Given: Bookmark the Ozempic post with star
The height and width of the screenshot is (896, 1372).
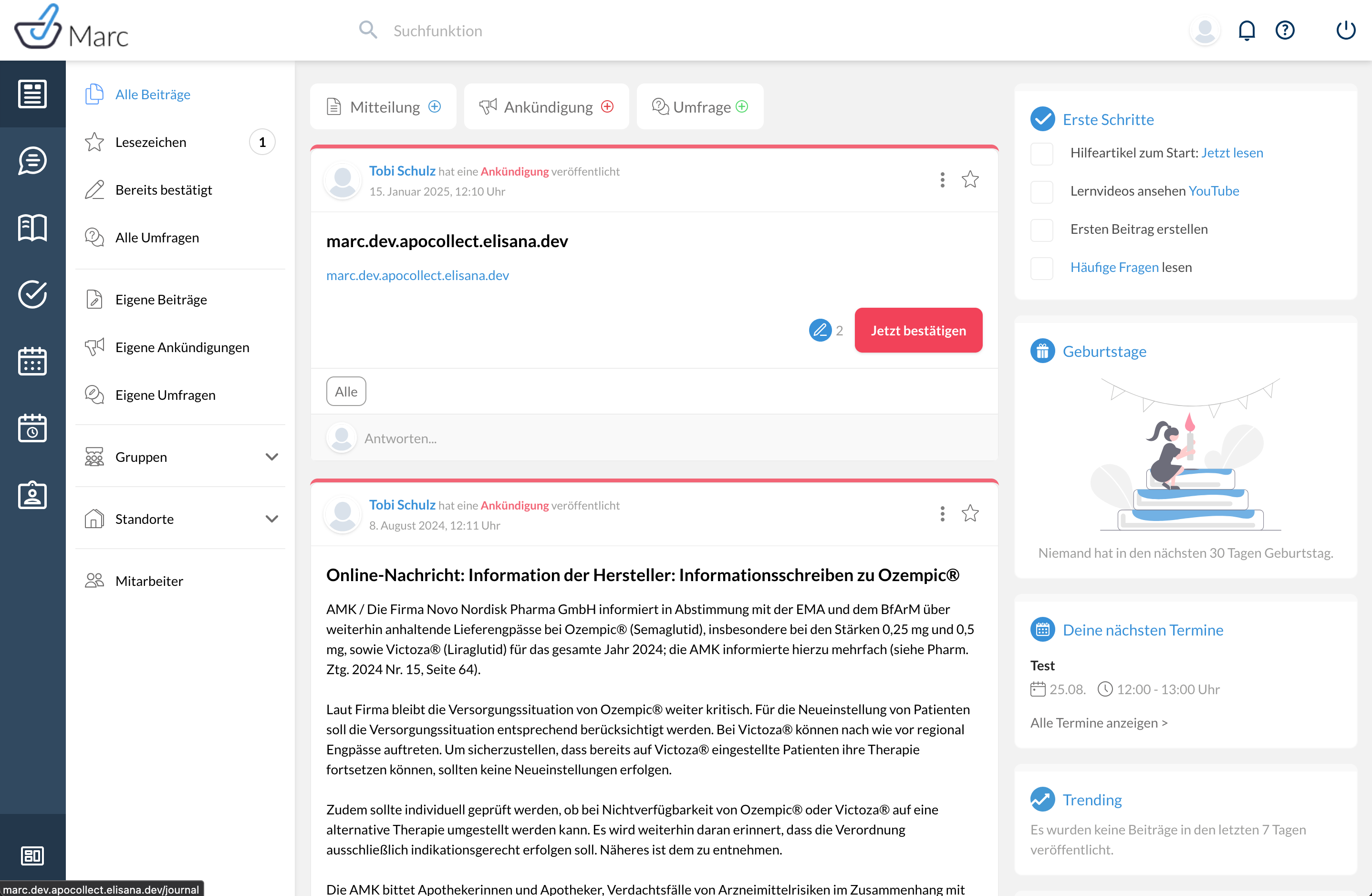Looking at the screenshot, I should pos(970,513).
